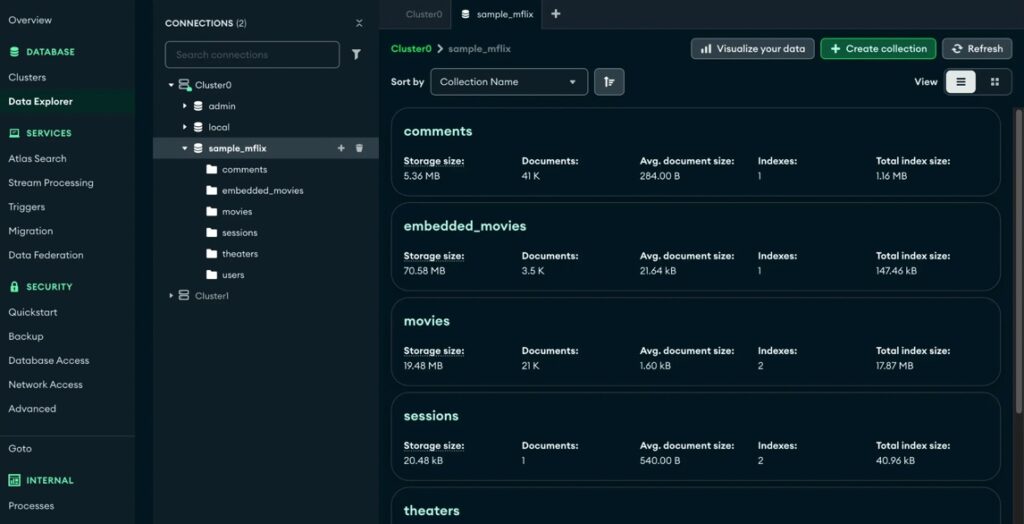
Task: Open the connections filter icon
Action: (356, 55)
